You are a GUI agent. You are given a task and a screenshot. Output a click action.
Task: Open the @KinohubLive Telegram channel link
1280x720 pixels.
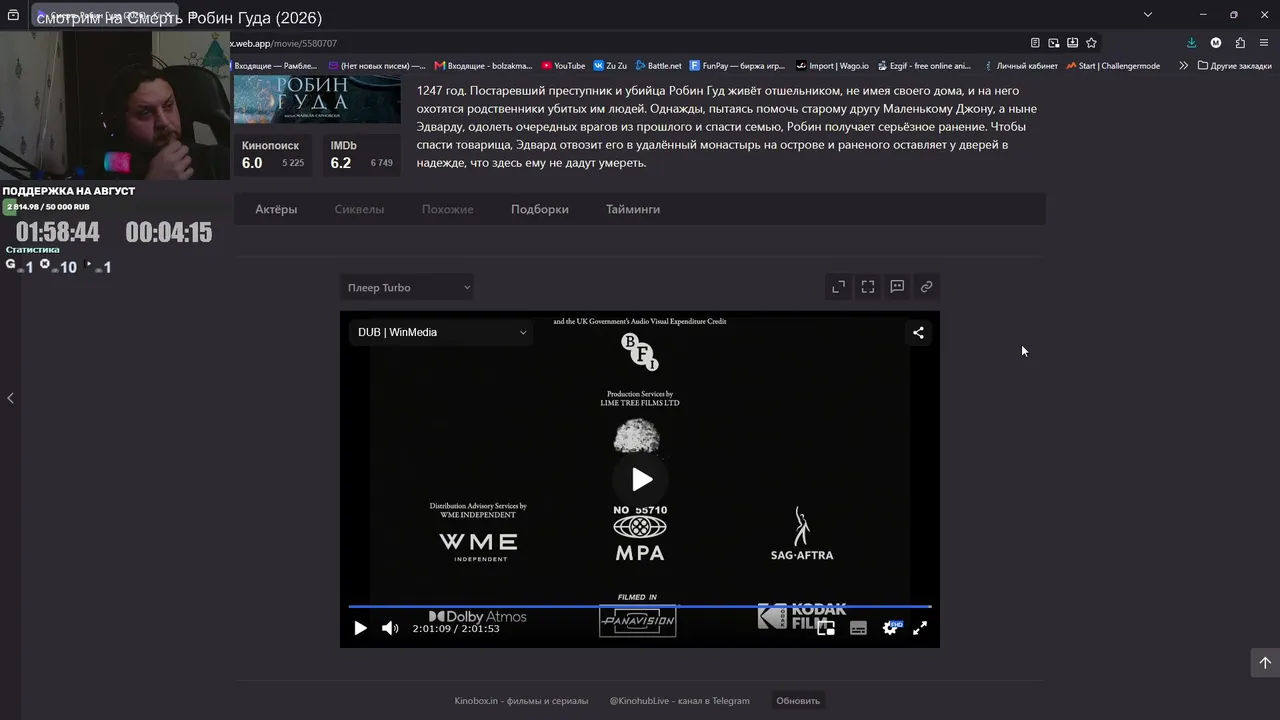pyautogui.click(x=680, y=701)
